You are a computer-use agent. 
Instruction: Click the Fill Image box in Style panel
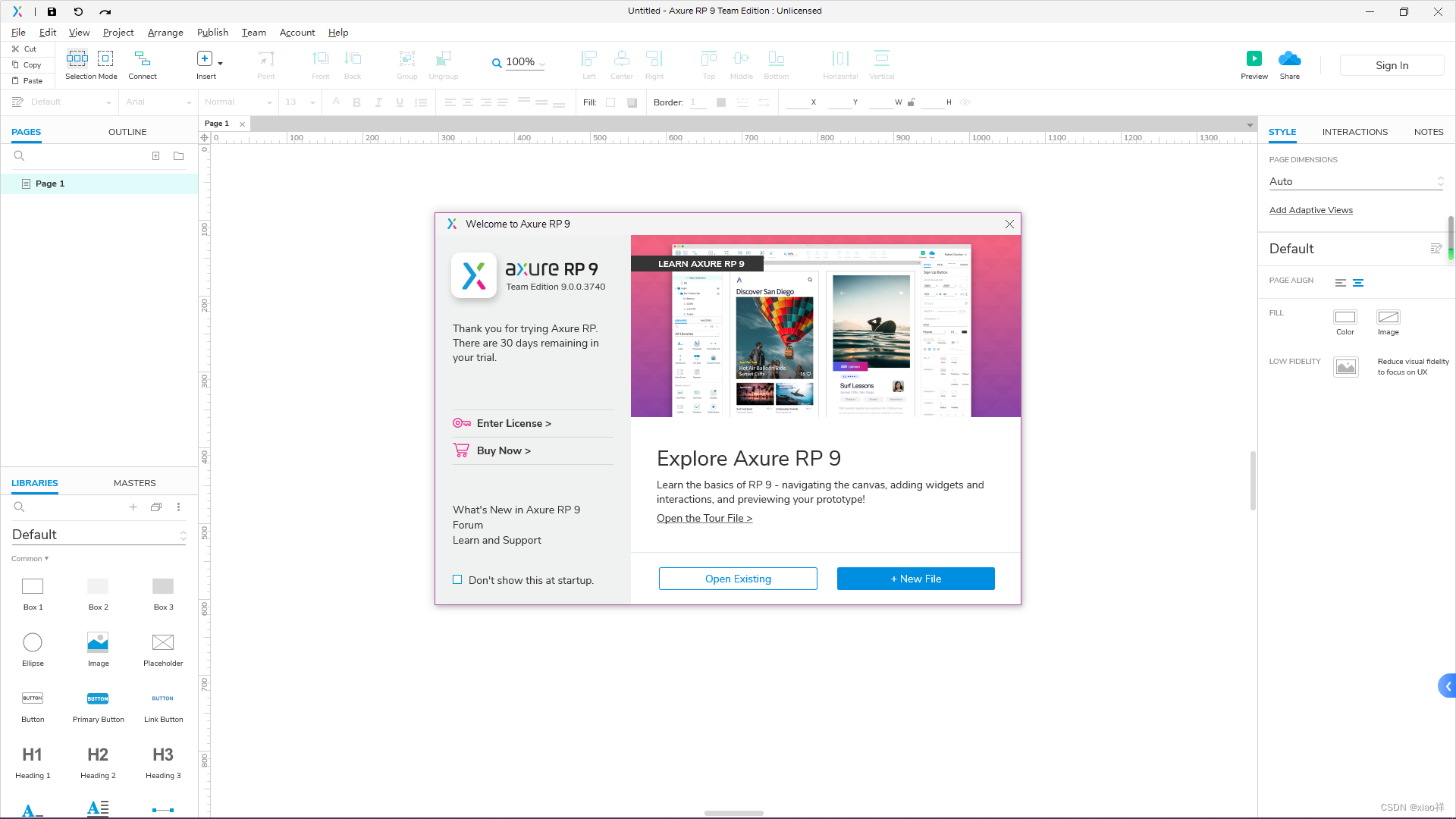pyautogui.click(x=1389, y=317)
